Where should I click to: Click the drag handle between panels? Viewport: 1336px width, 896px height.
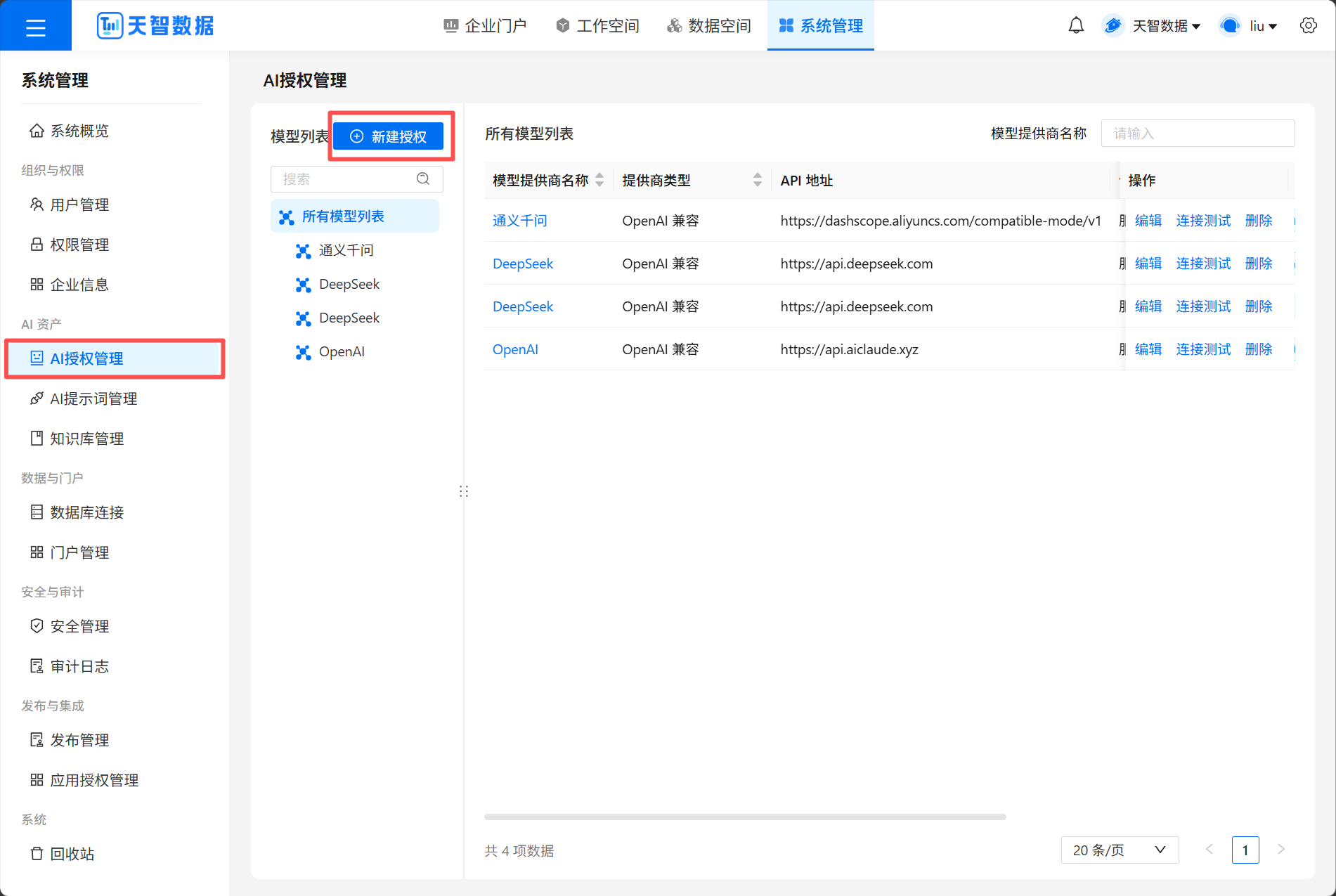[x=464, y=491]
